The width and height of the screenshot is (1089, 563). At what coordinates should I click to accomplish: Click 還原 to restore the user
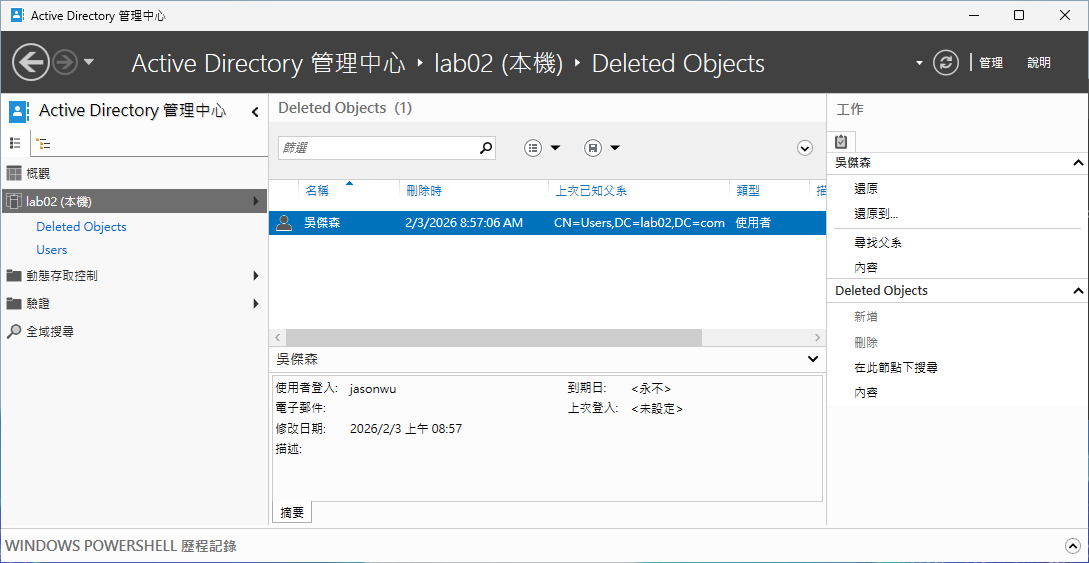pos(866,188)
